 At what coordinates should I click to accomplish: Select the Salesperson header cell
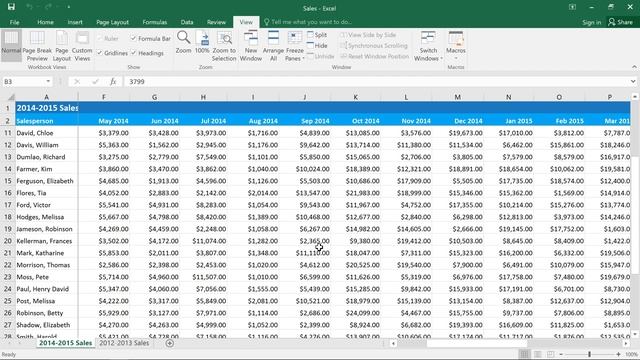(47, 121)
